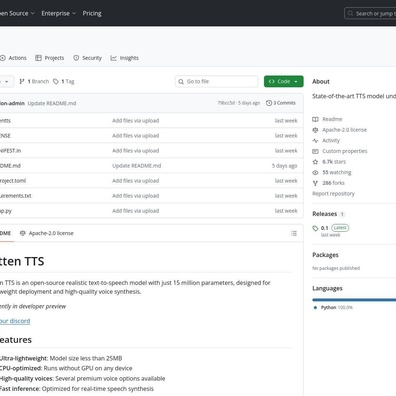Open the discord link in README

(15, 321)
